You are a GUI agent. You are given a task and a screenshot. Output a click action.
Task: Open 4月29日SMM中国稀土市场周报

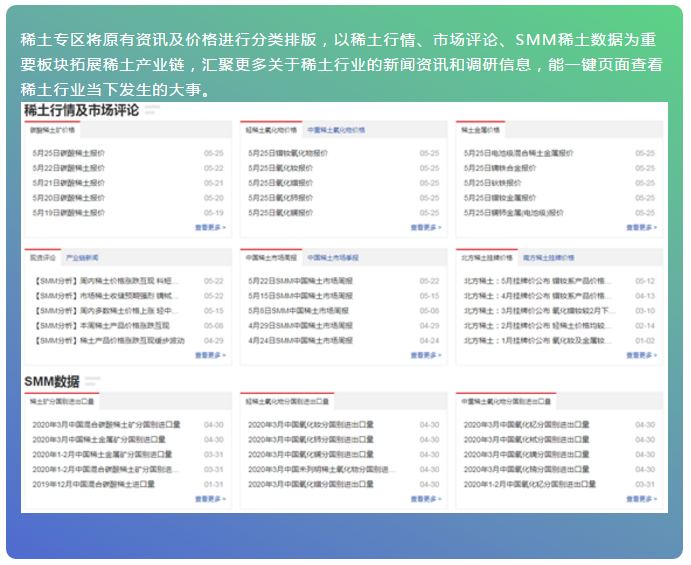point(300,326)
